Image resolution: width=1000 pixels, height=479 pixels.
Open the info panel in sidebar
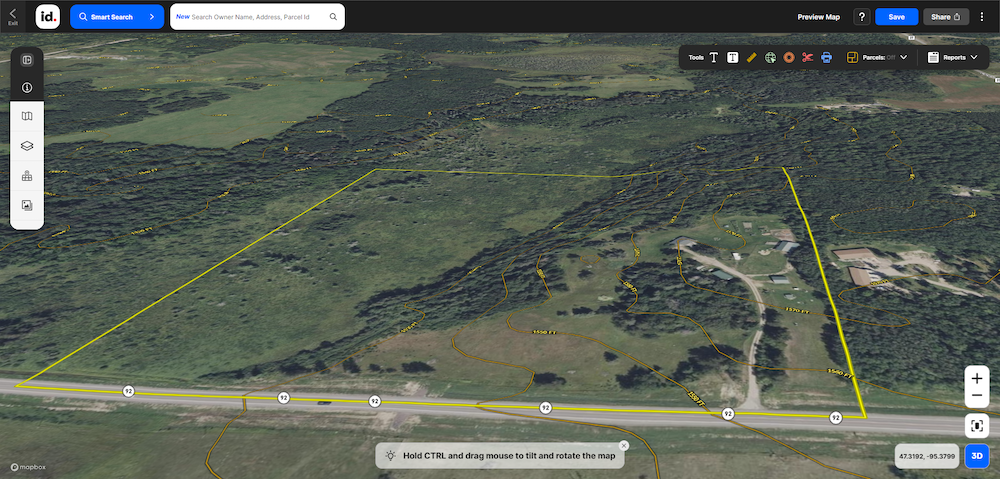coord(27,88)
